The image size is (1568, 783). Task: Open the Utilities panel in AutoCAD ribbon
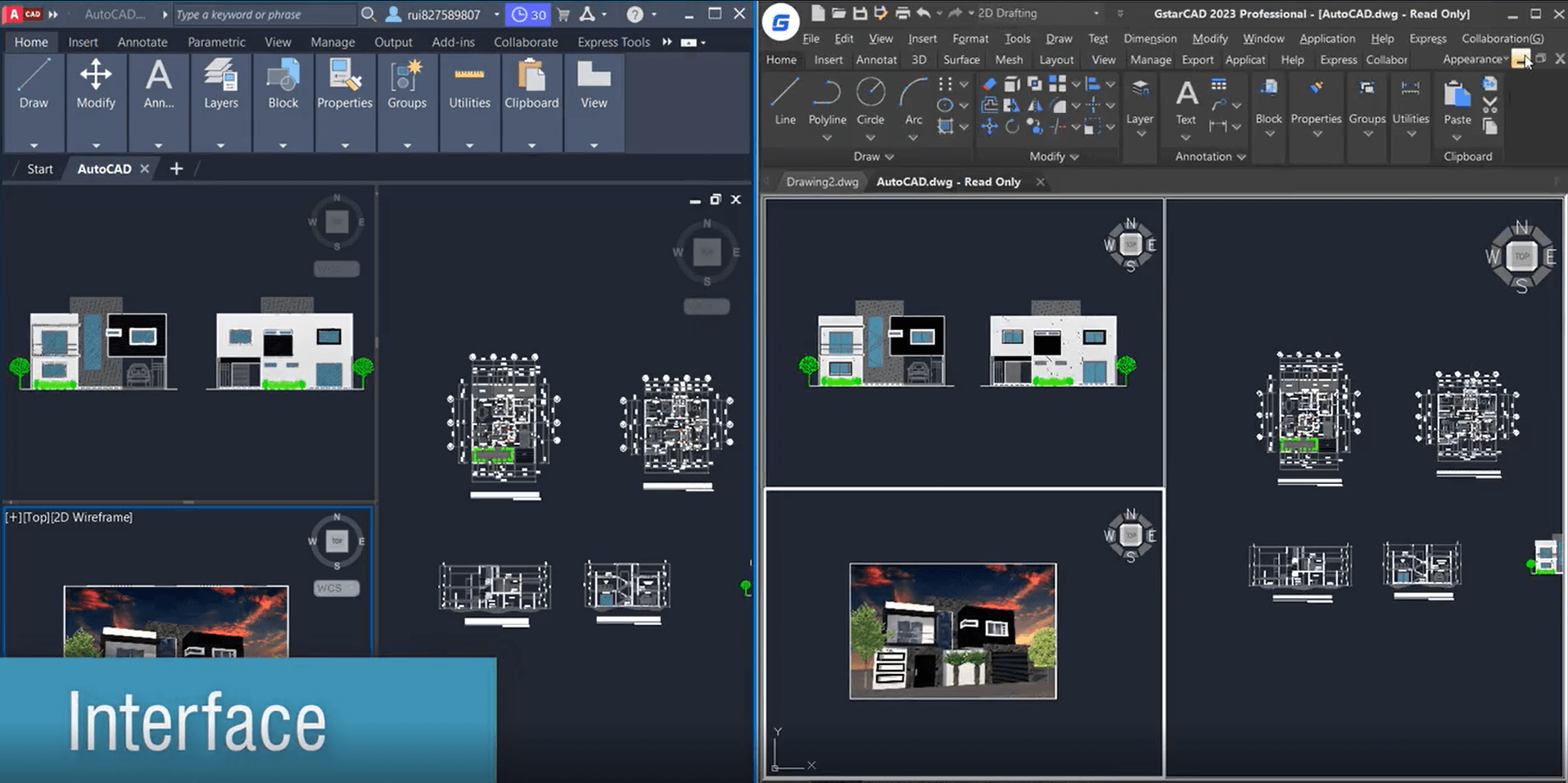469,103
